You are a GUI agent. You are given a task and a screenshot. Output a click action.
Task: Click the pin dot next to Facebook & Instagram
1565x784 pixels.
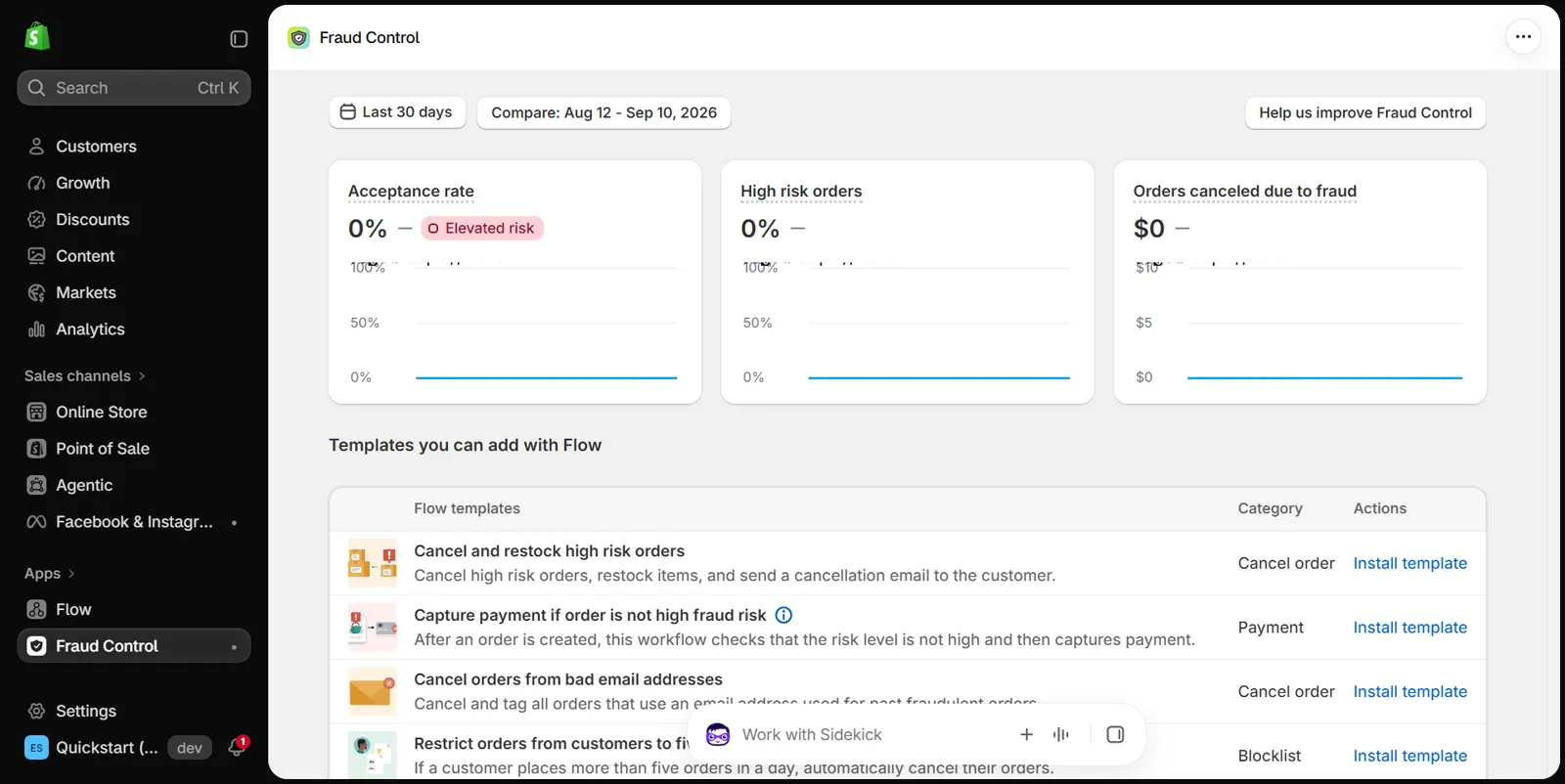point(234,522)
